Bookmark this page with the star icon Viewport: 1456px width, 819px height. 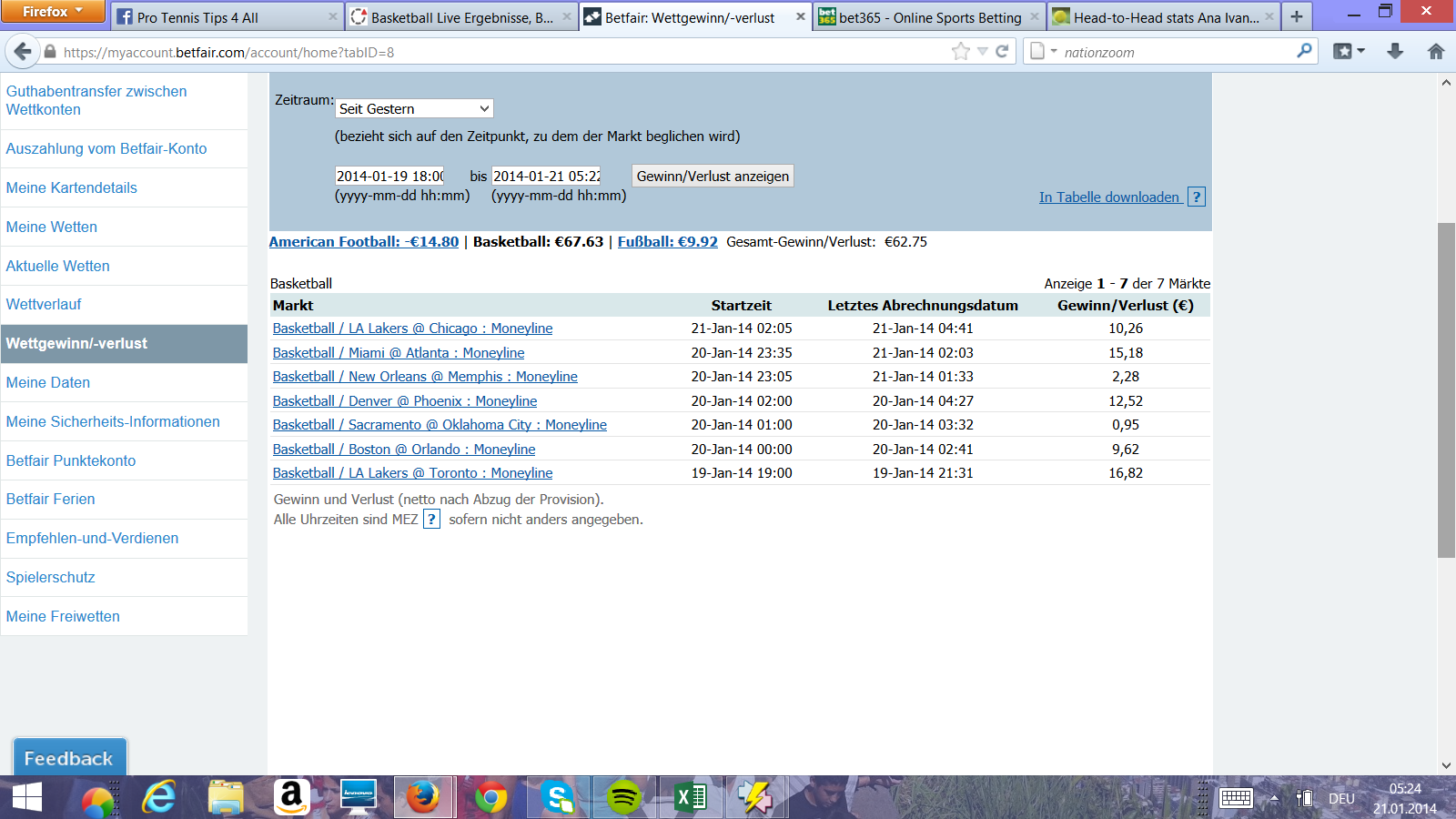961,52
